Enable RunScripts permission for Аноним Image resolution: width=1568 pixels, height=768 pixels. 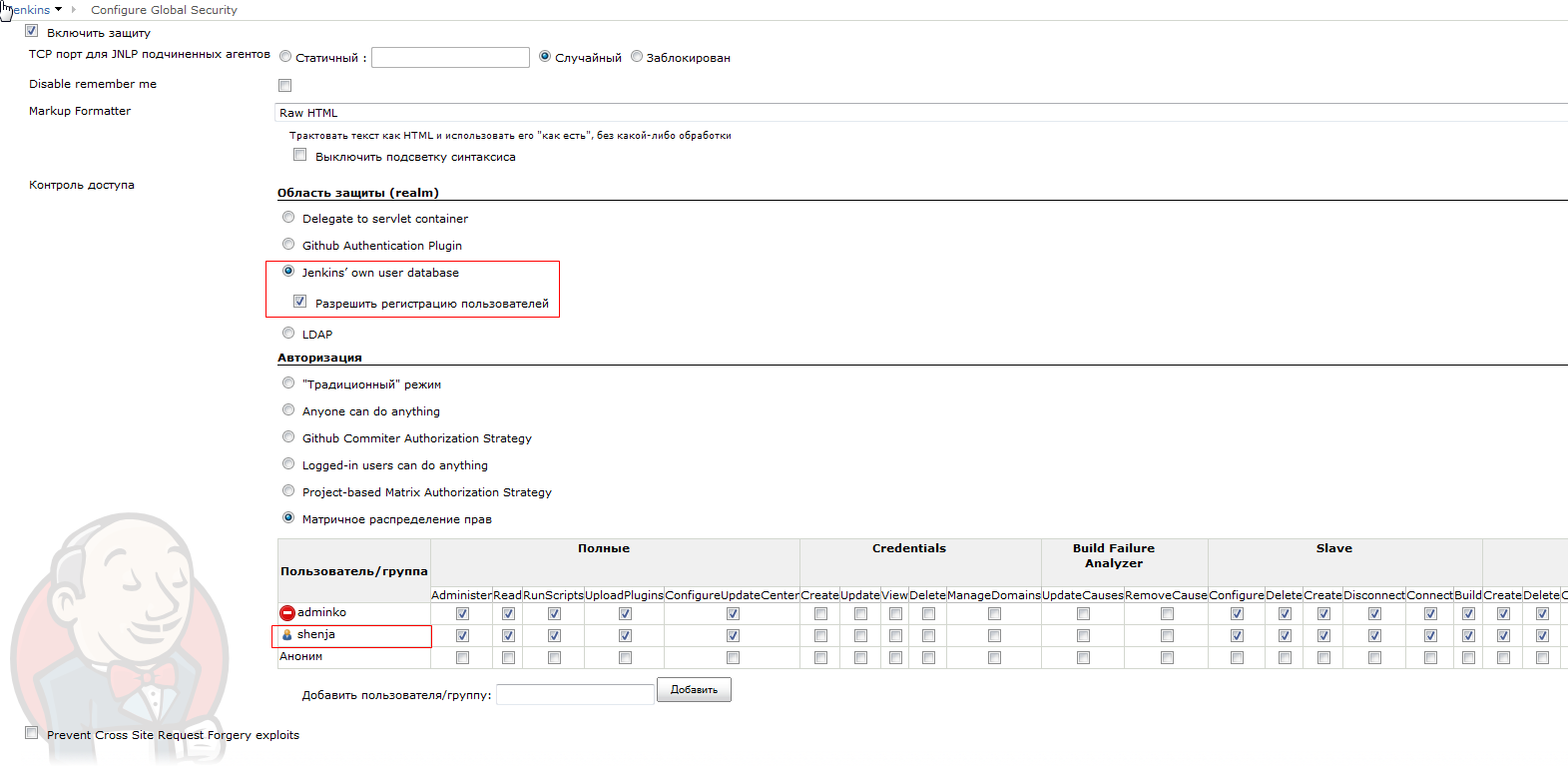[554, 658]
